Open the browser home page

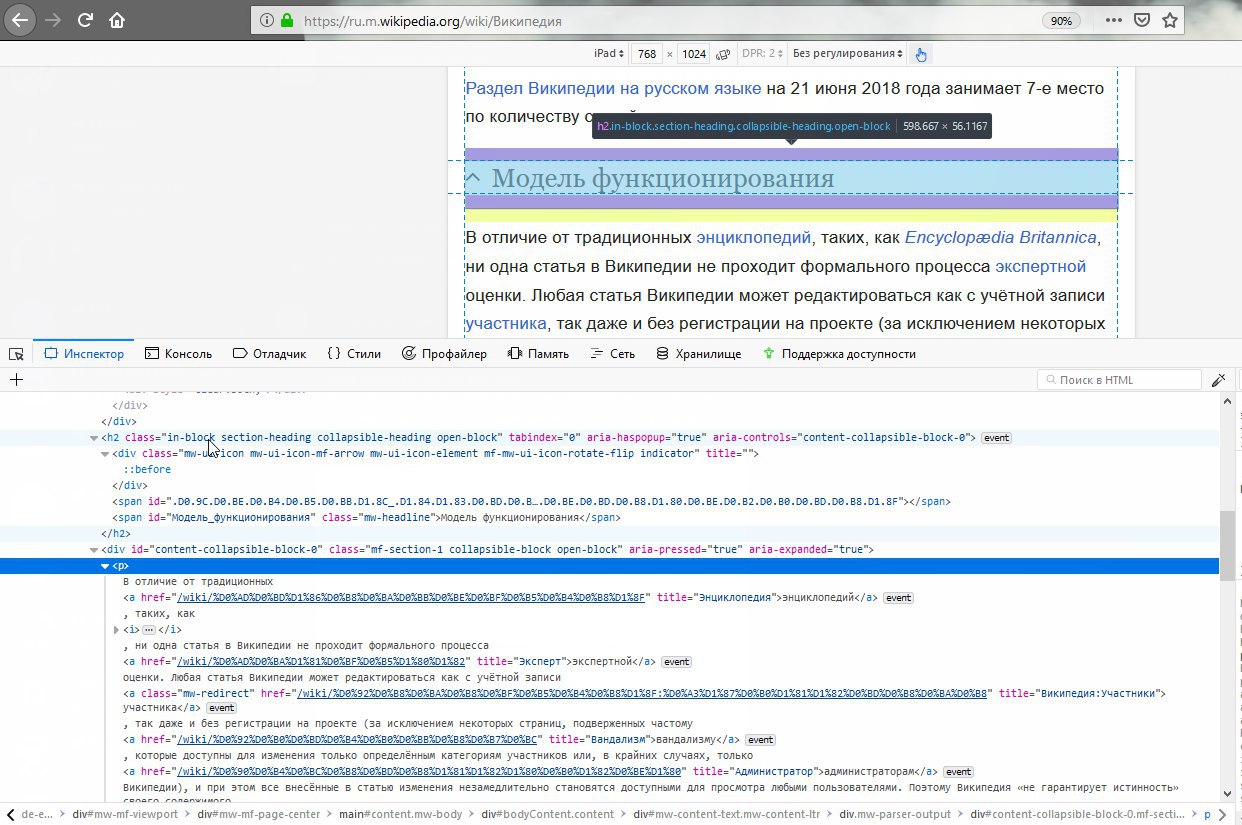coord(117,20)
